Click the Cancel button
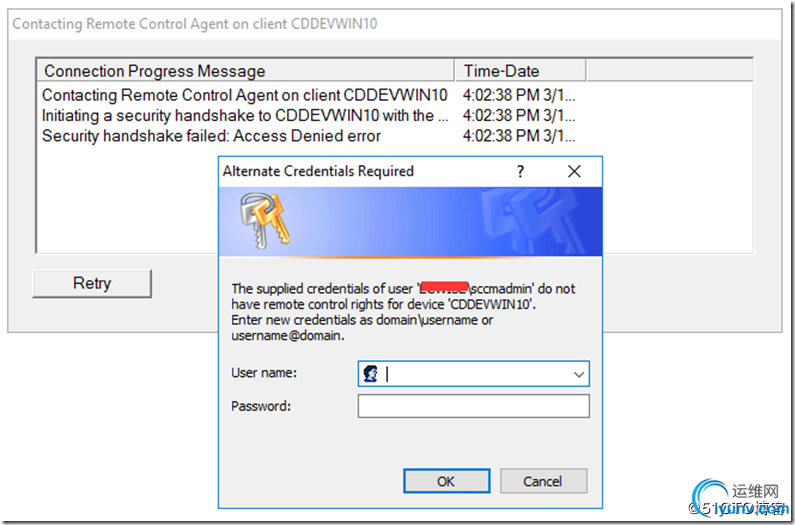This screenshot has height=525, width=795. tap(544, 481)
